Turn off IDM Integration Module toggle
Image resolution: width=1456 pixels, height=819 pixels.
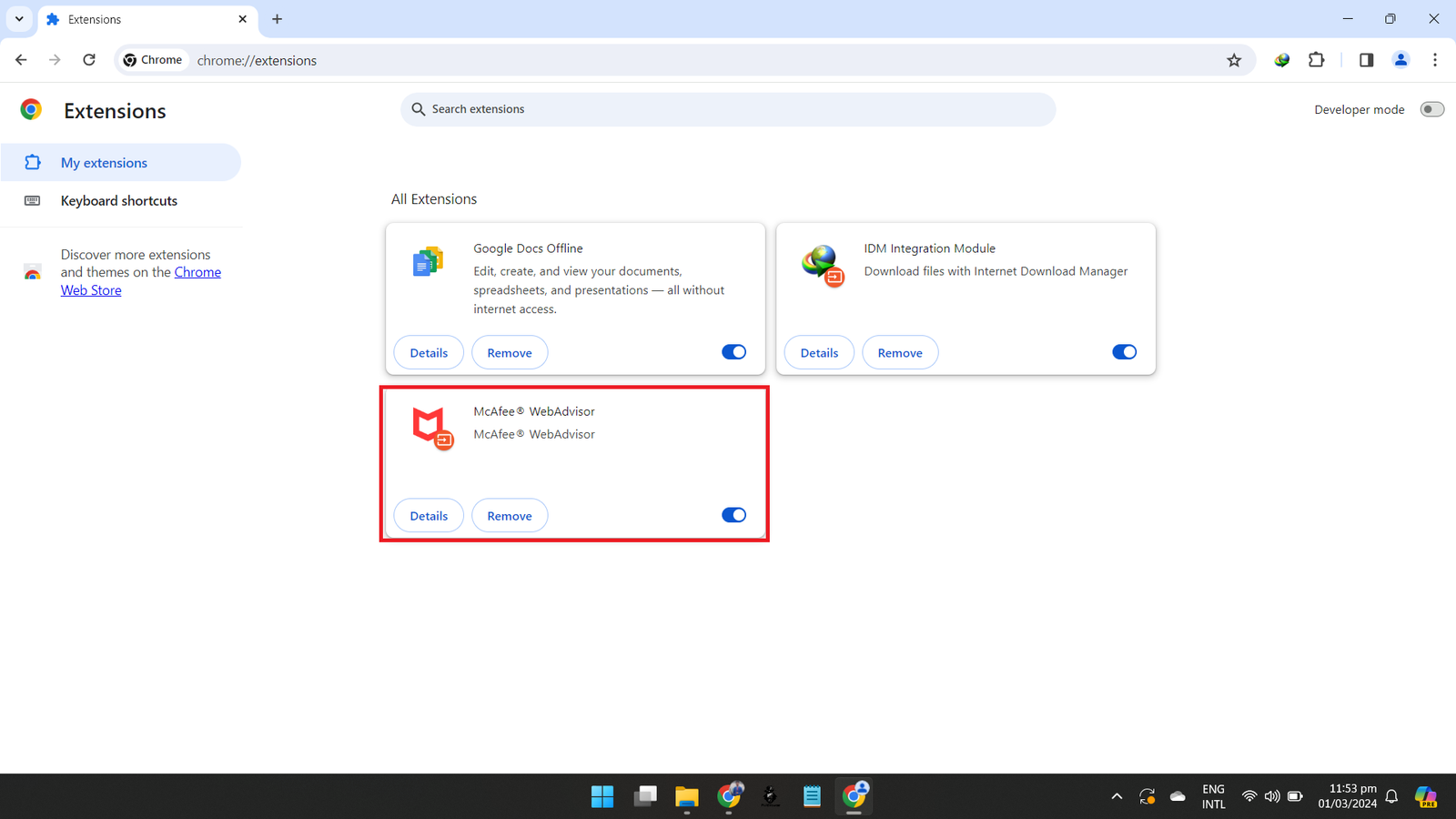1124,352
